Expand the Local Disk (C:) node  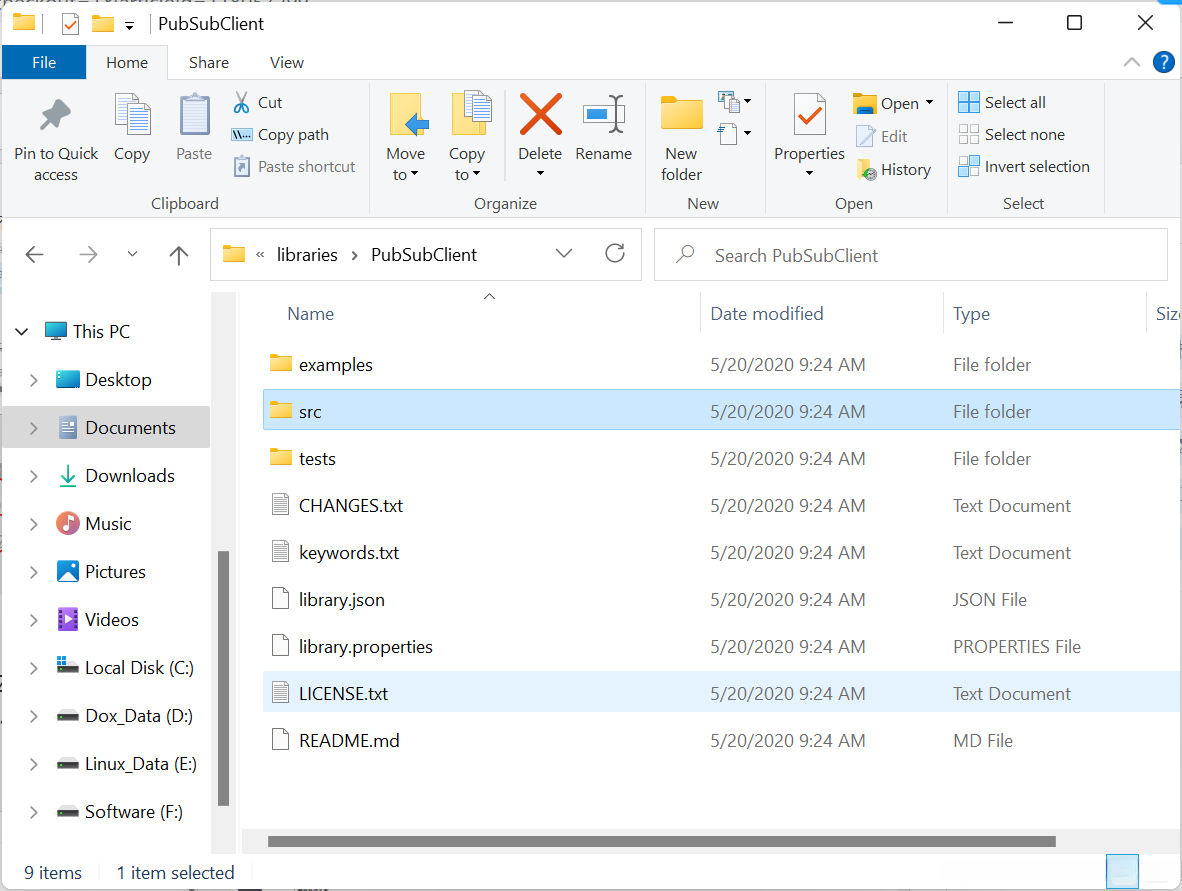[33, 668]
